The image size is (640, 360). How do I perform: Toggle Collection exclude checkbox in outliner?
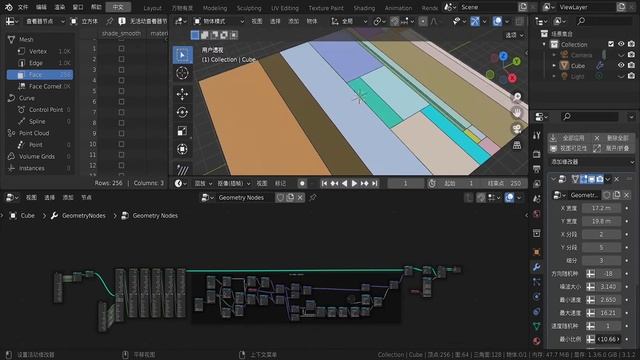coord(611,44)
